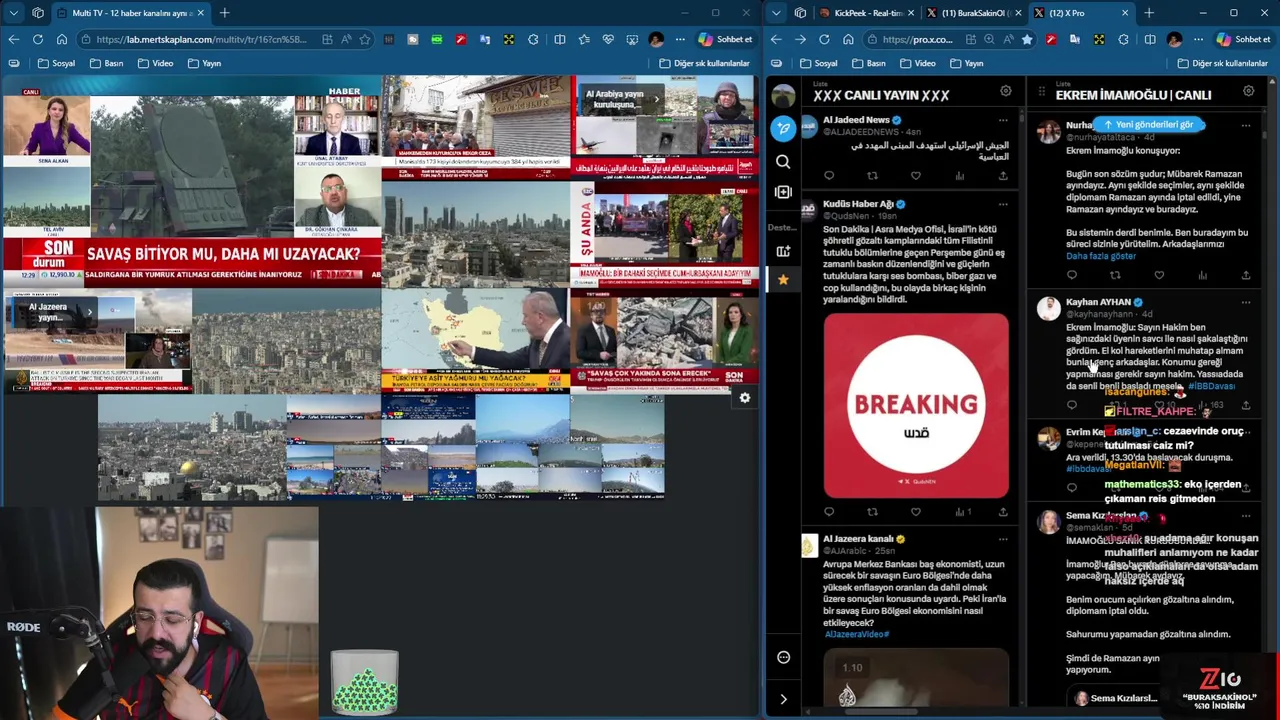Zoom icon in X Pro address bar
Viewport: 1280px width, 720px height.
pos(989,39)
